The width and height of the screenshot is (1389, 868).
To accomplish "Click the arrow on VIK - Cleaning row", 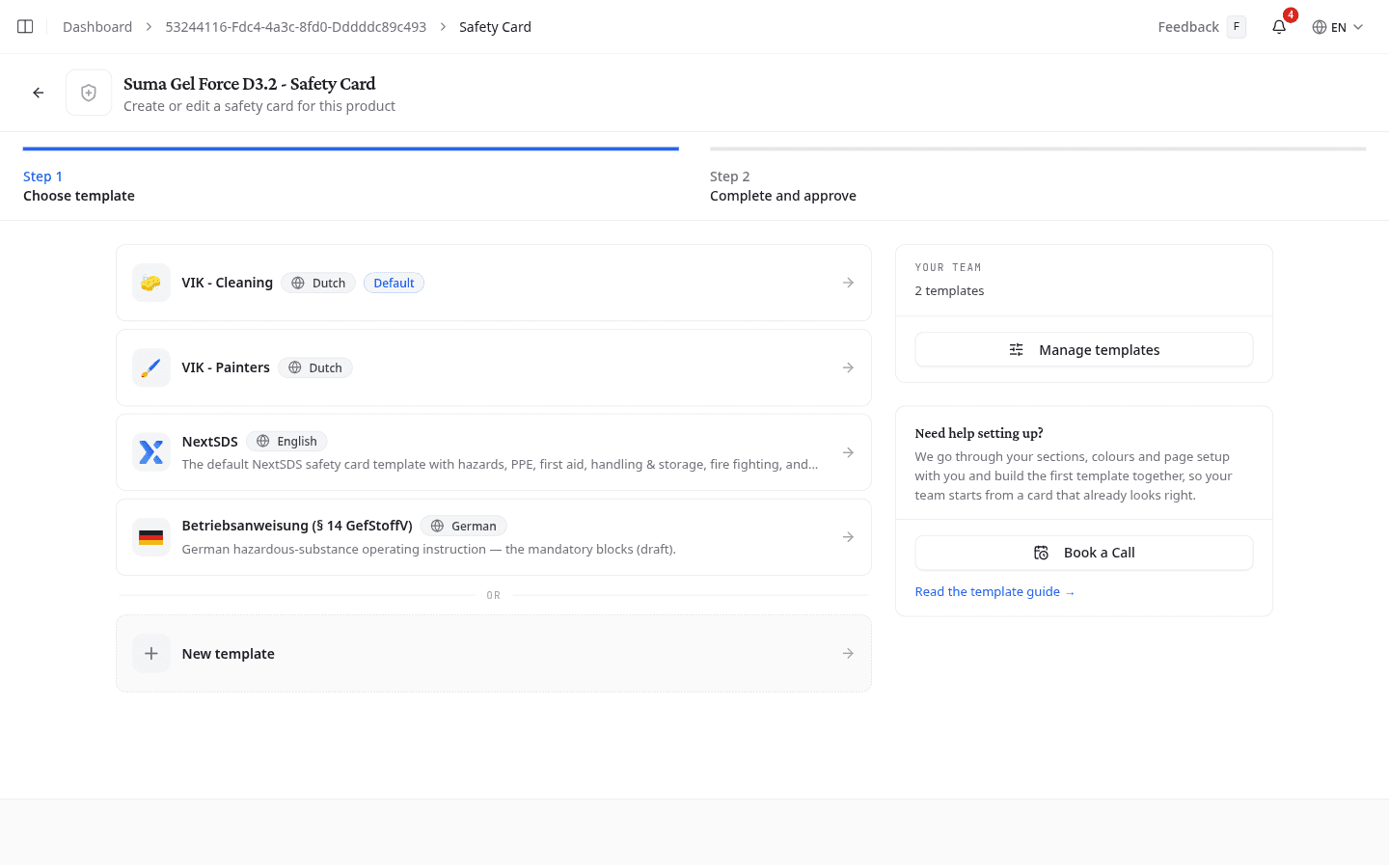I will pyautogui.click(x=848, y=283).
